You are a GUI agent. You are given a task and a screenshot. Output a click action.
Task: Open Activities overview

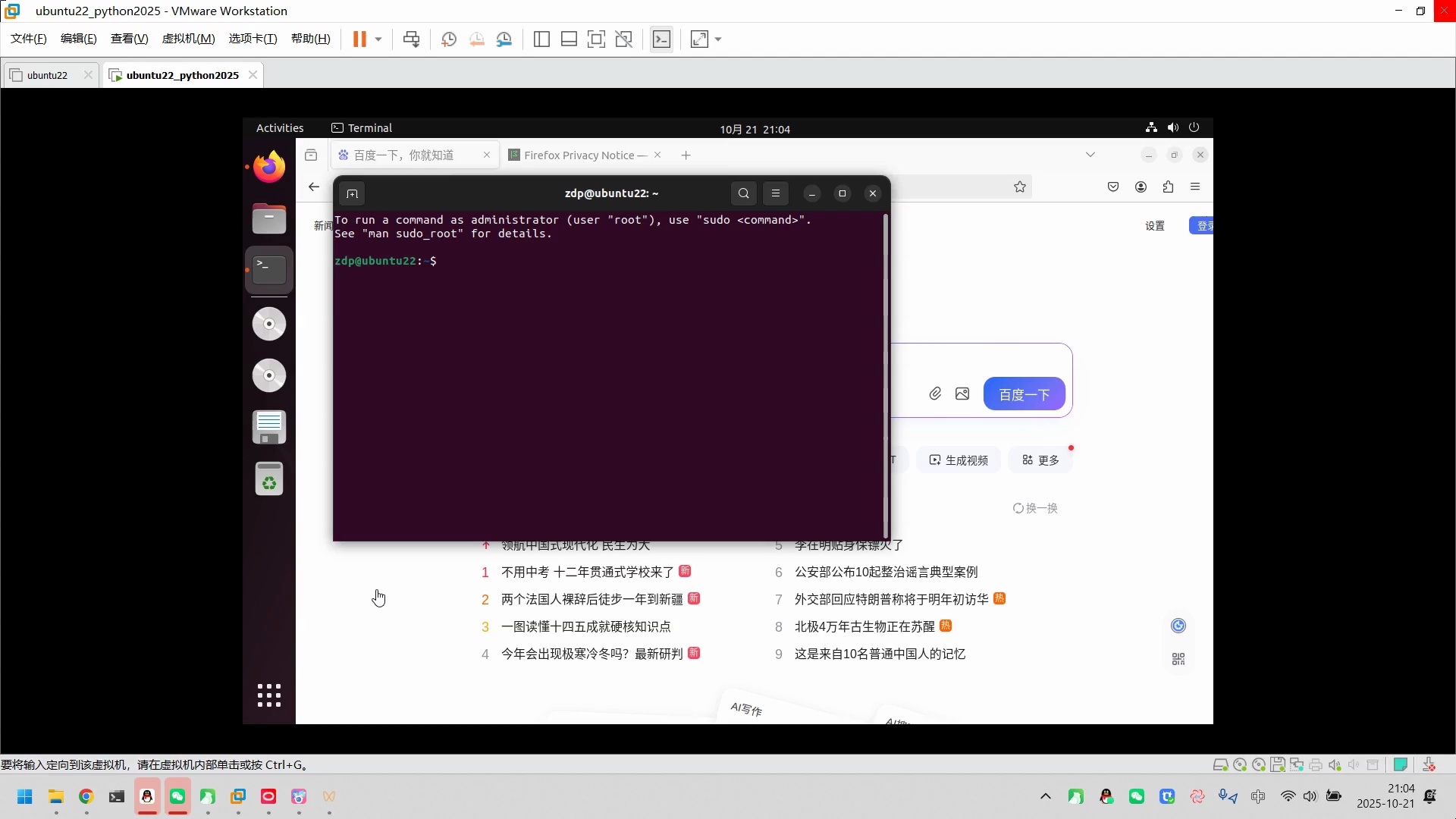pos(280,128)
